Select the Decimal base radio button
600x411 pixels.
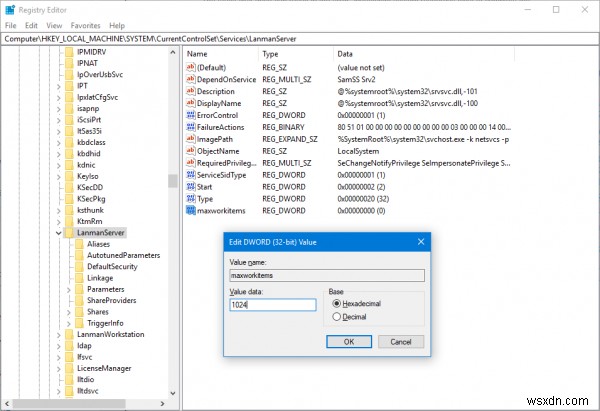(x=336, y=317)
